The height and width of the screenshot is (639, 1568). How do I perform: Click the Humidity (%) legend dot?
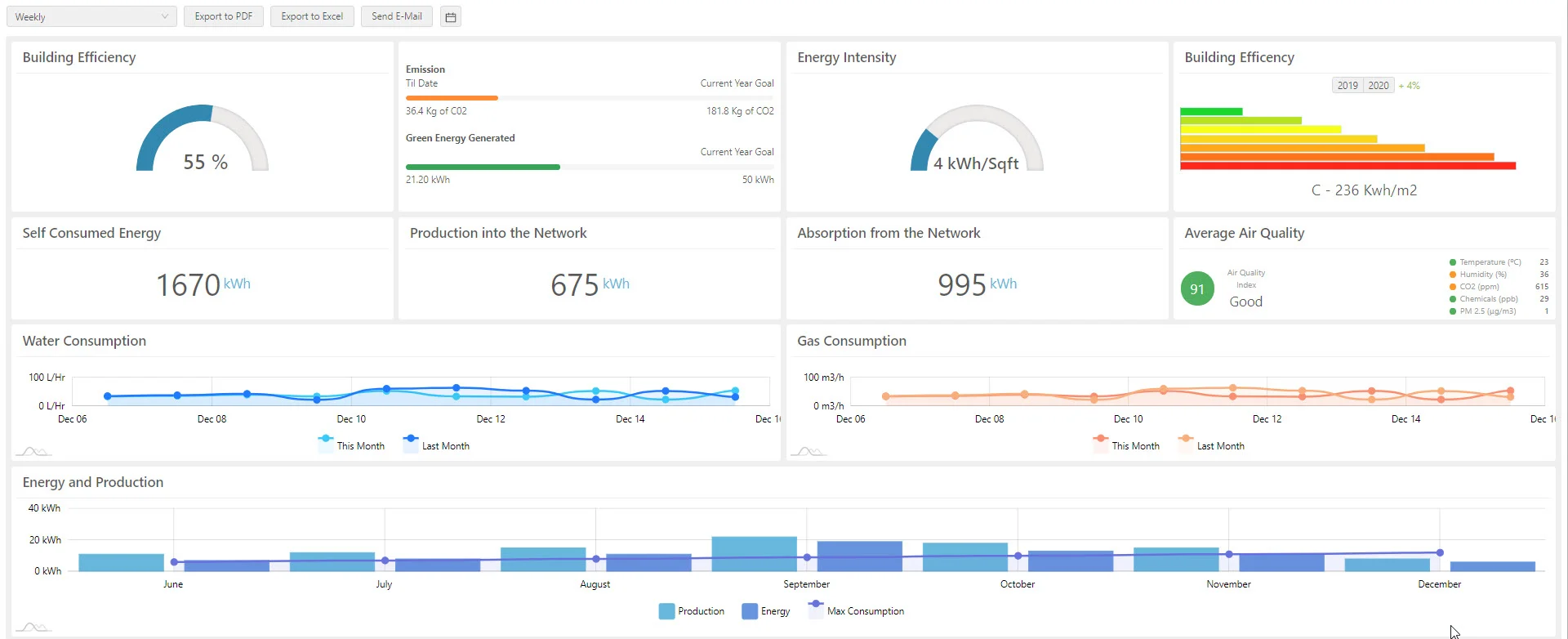click(1453, 275)
